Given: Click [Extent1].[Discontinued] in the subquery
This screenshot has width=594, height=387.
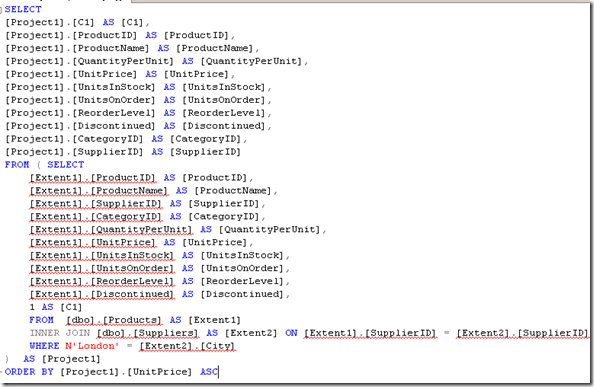Looking at the screenshot, I should click(102, 295).
